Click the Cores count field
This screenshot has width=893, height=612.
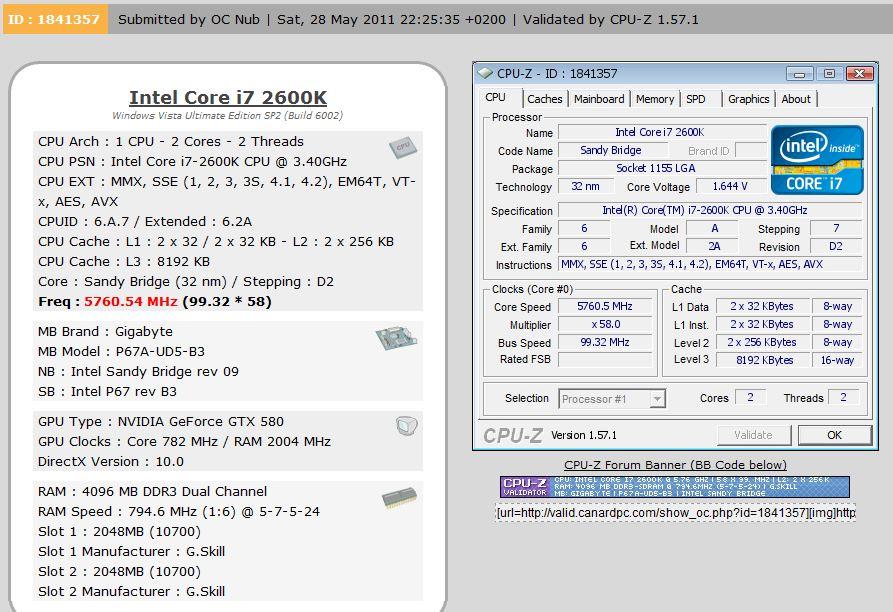pyautogui.click(x=751, y=397)
